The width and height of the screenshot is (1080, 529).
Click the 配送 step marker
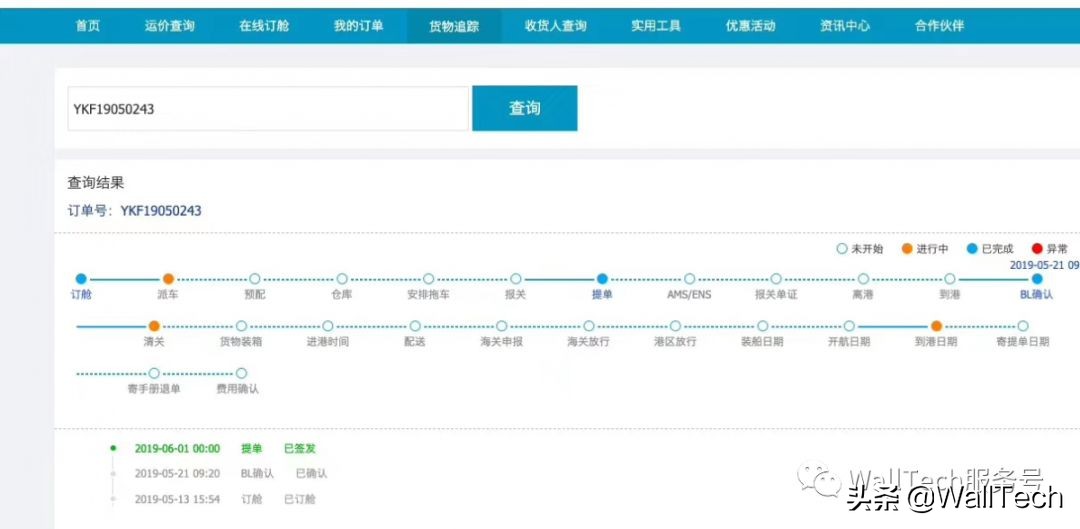pos(415,326)
